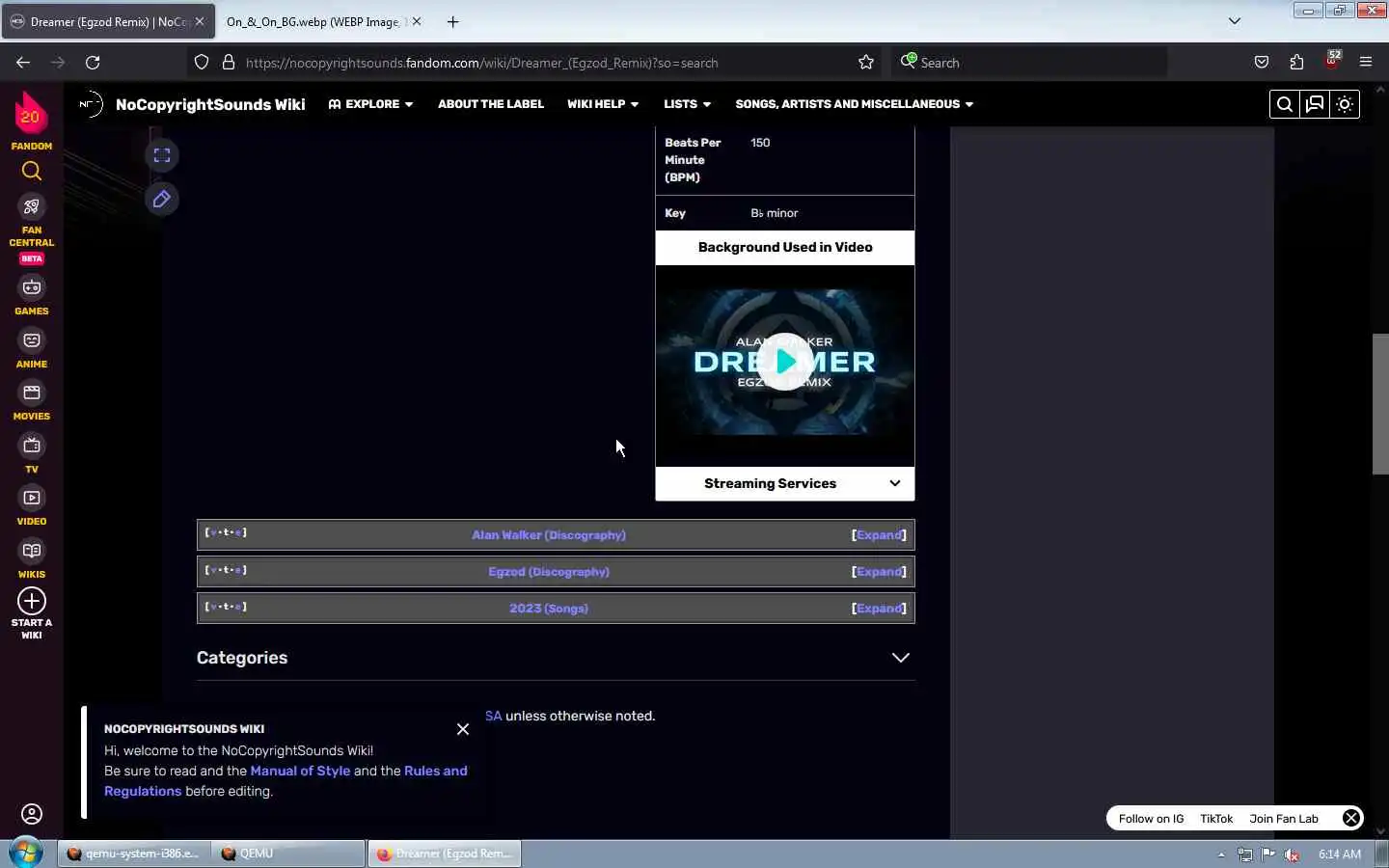Click the Firefox Search box
This screenshot has width=1389, height=868.
point(1027,63)
